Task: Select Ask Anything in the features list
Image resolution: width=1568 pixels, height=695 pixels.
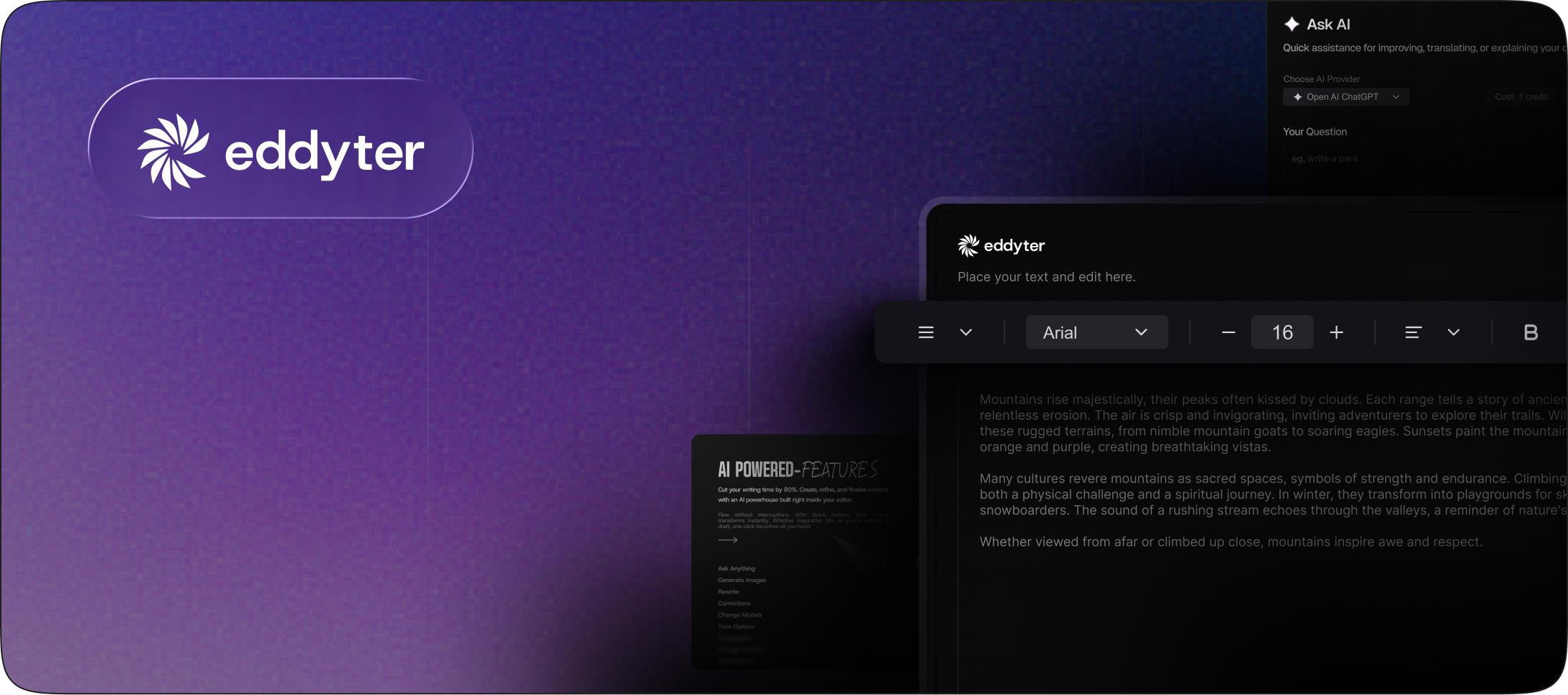Action: point(736,568)
